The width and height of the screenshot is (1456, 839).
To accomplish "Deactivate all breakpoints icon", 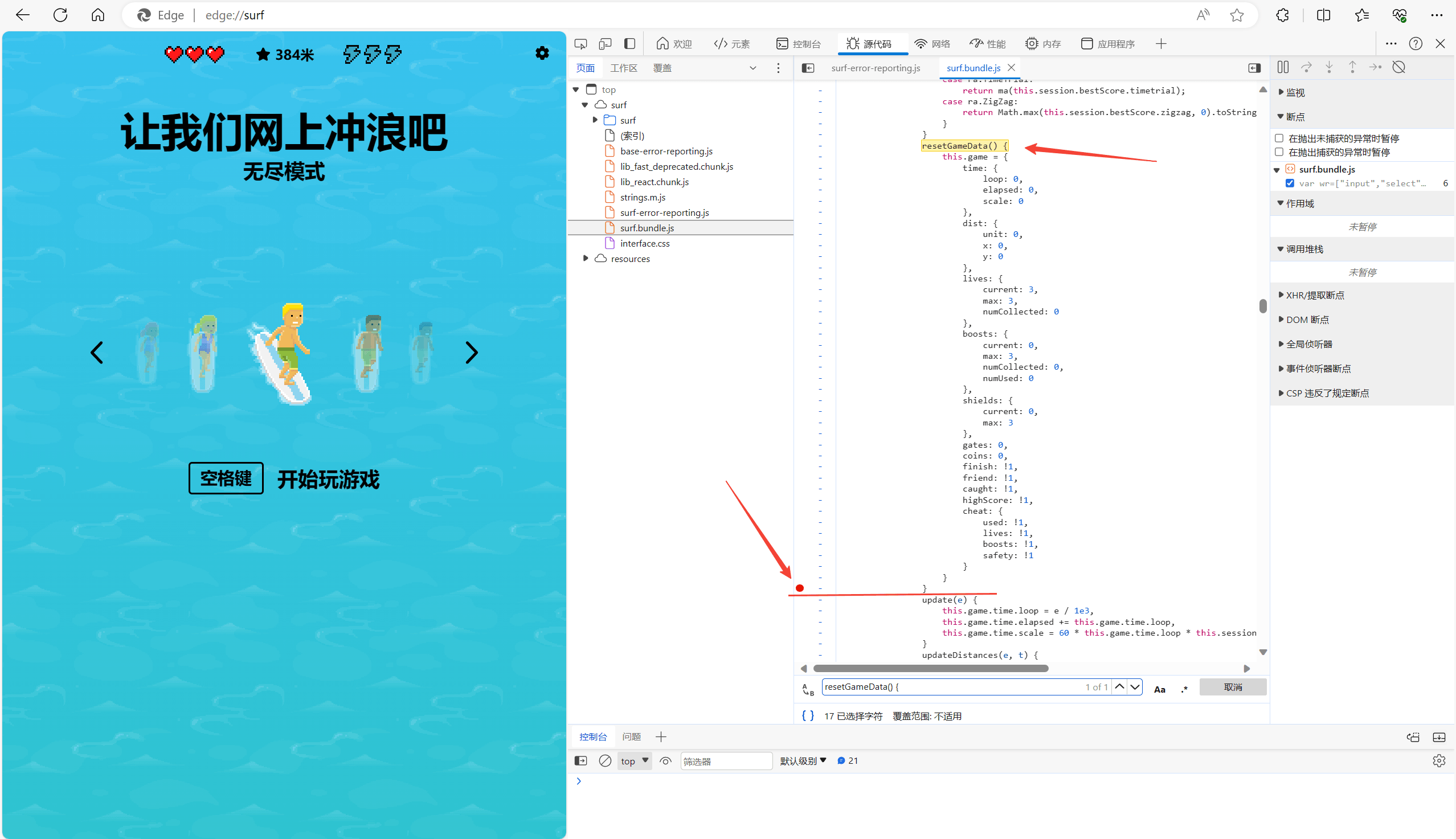I will (x=1399, y=67).
